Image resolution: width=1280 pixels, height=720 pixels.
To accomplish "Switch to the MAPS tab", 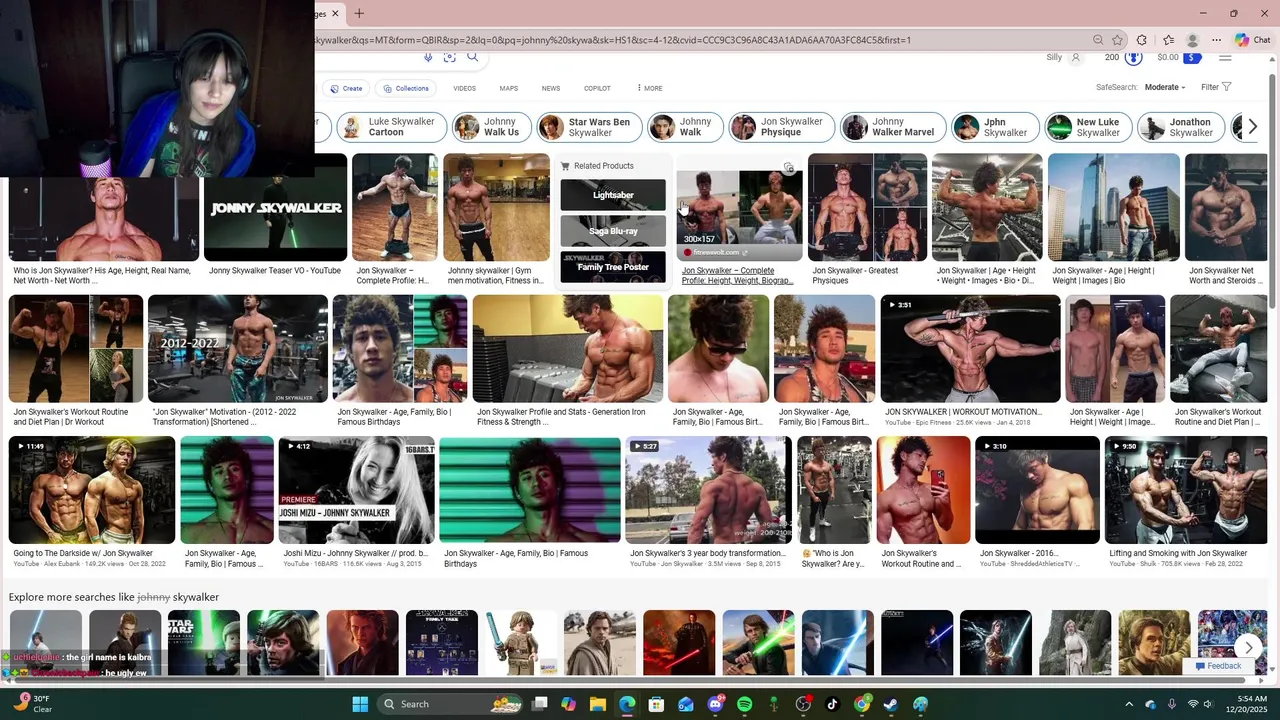I will point(509,88).
